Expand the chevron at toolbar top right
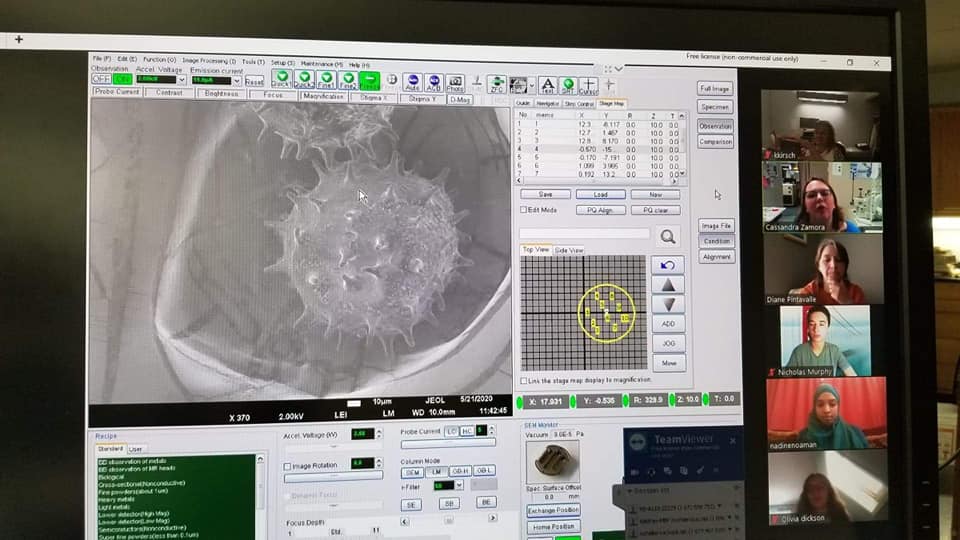The height and width of the screenshot is (540, 960). [x=619, y=69]
